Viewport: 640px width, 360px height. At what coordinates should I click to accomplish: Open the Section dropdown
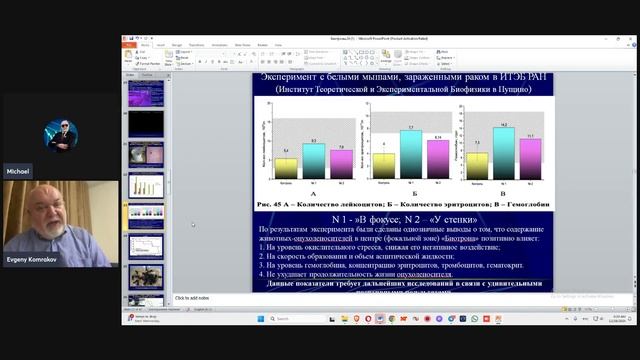pos(184,64)
